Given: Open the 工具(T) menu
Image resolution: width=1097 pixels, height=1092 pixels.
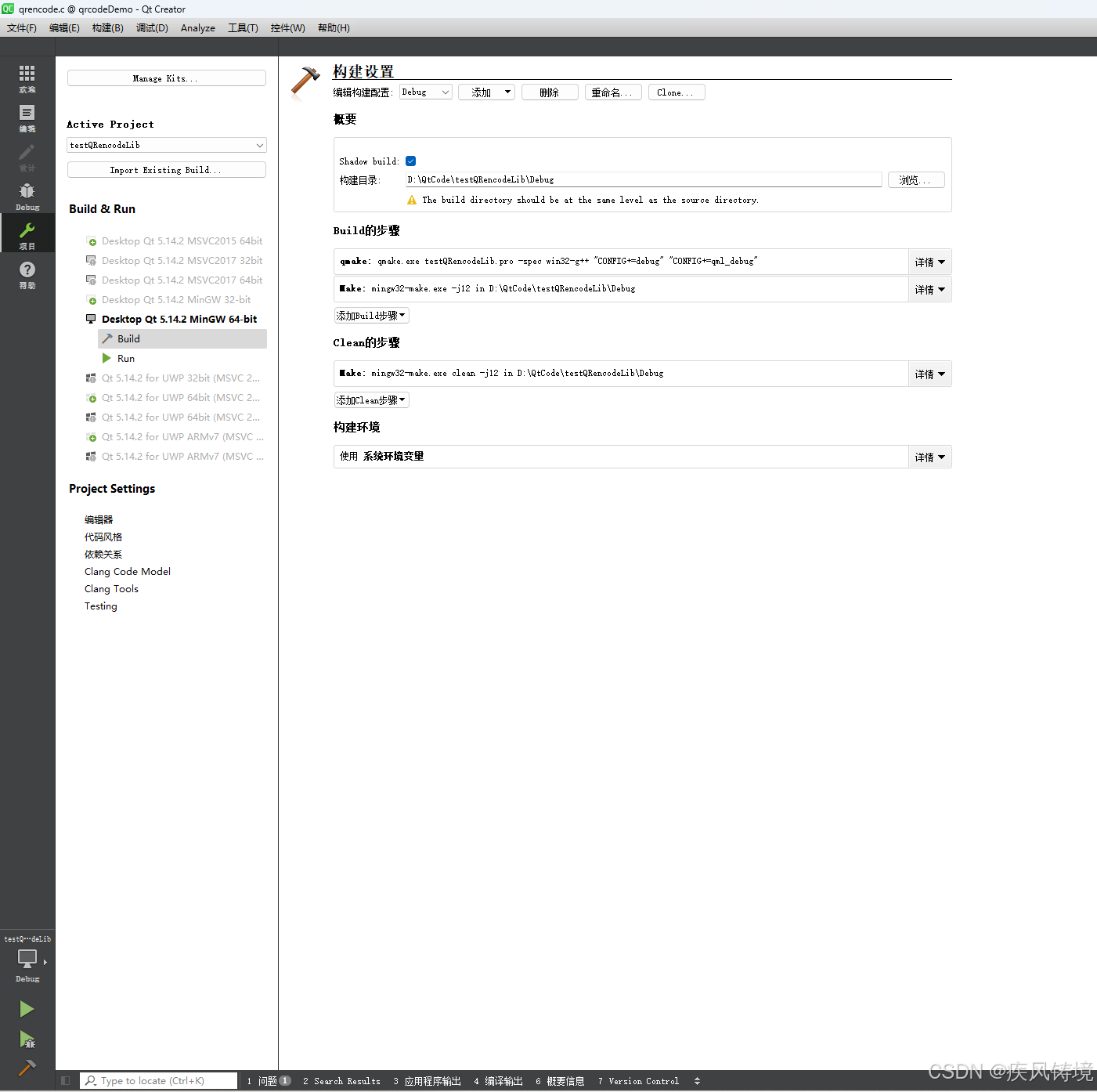Looking at the screenshot, I should (x=243, y=27).
